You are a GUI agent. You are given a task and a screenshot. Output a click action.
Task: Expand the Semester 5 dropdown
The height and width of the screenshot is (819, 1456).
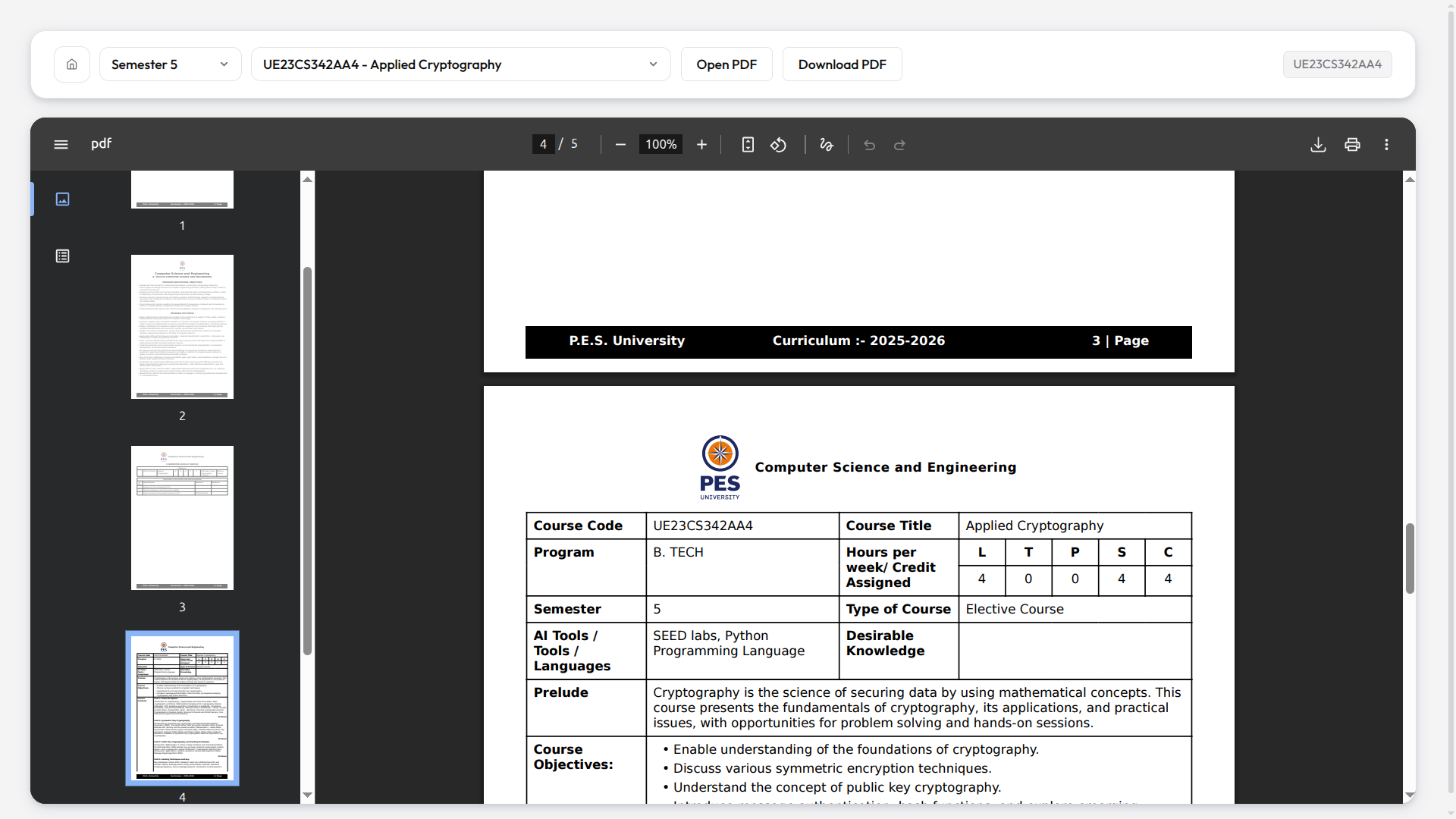coord(171,64)
